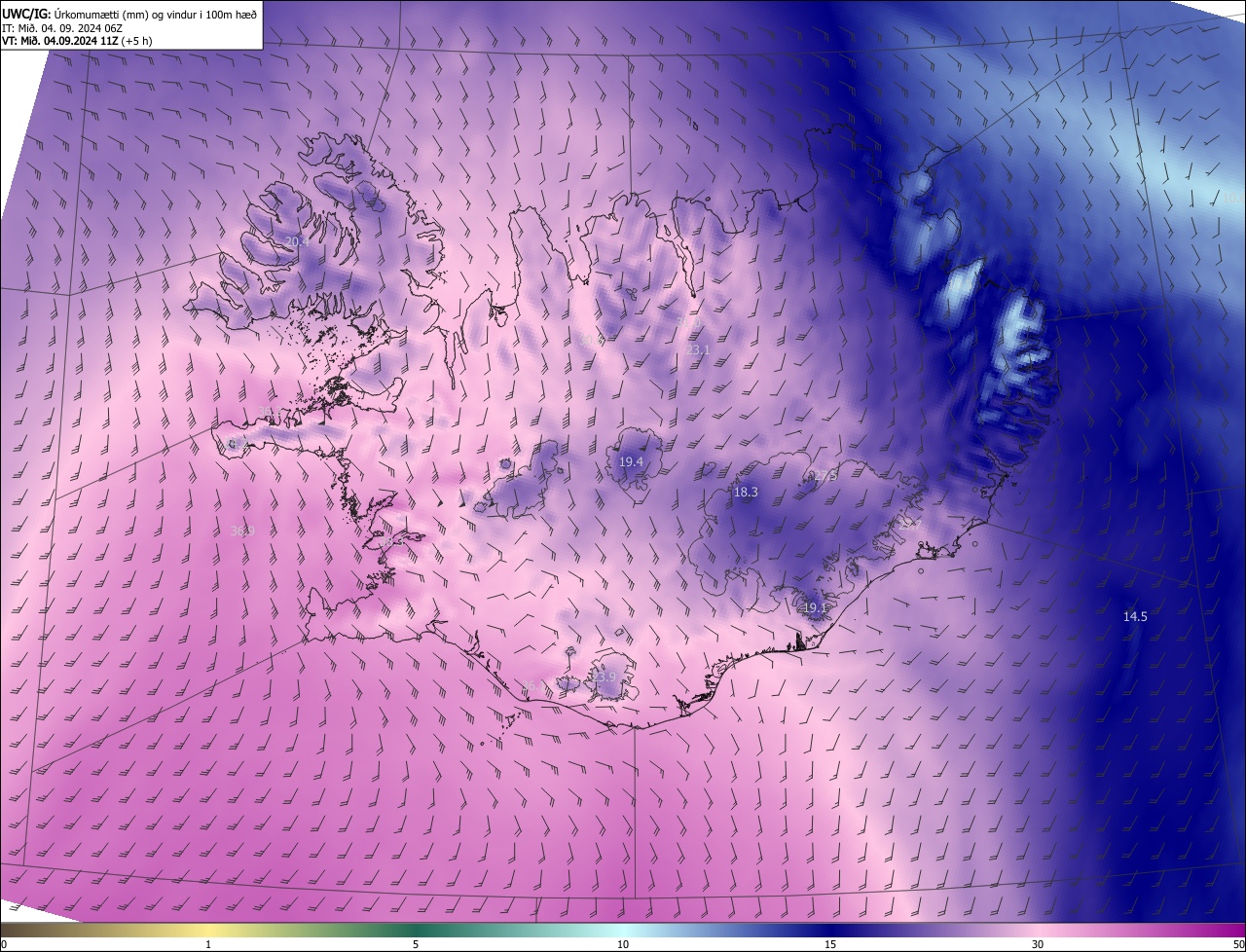Click the 18.3 value on the large glacier
Viewport: 1246px width, 952px height.
click(746, 493)
